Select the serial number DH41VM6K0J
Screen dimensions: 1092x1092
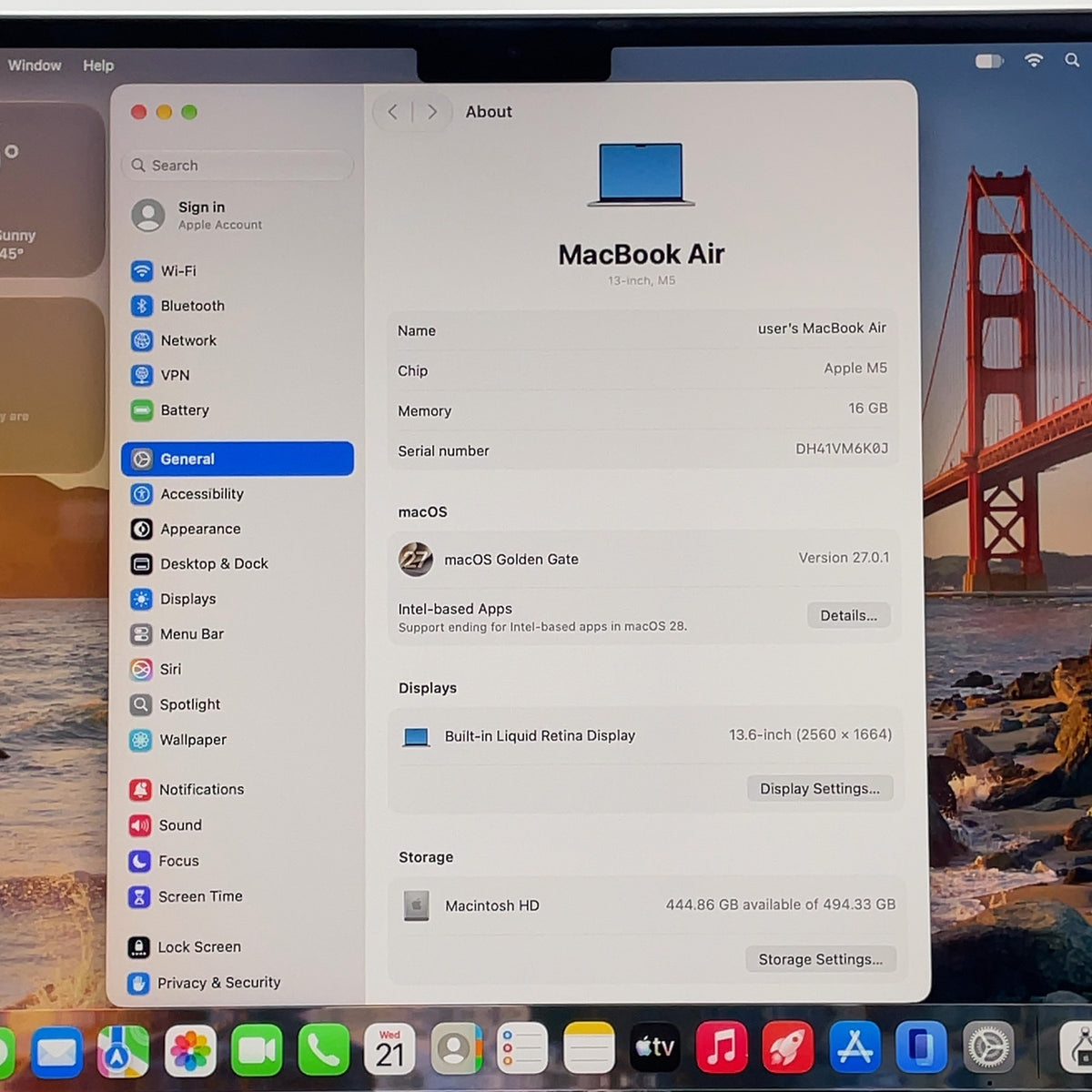(842, 449)
